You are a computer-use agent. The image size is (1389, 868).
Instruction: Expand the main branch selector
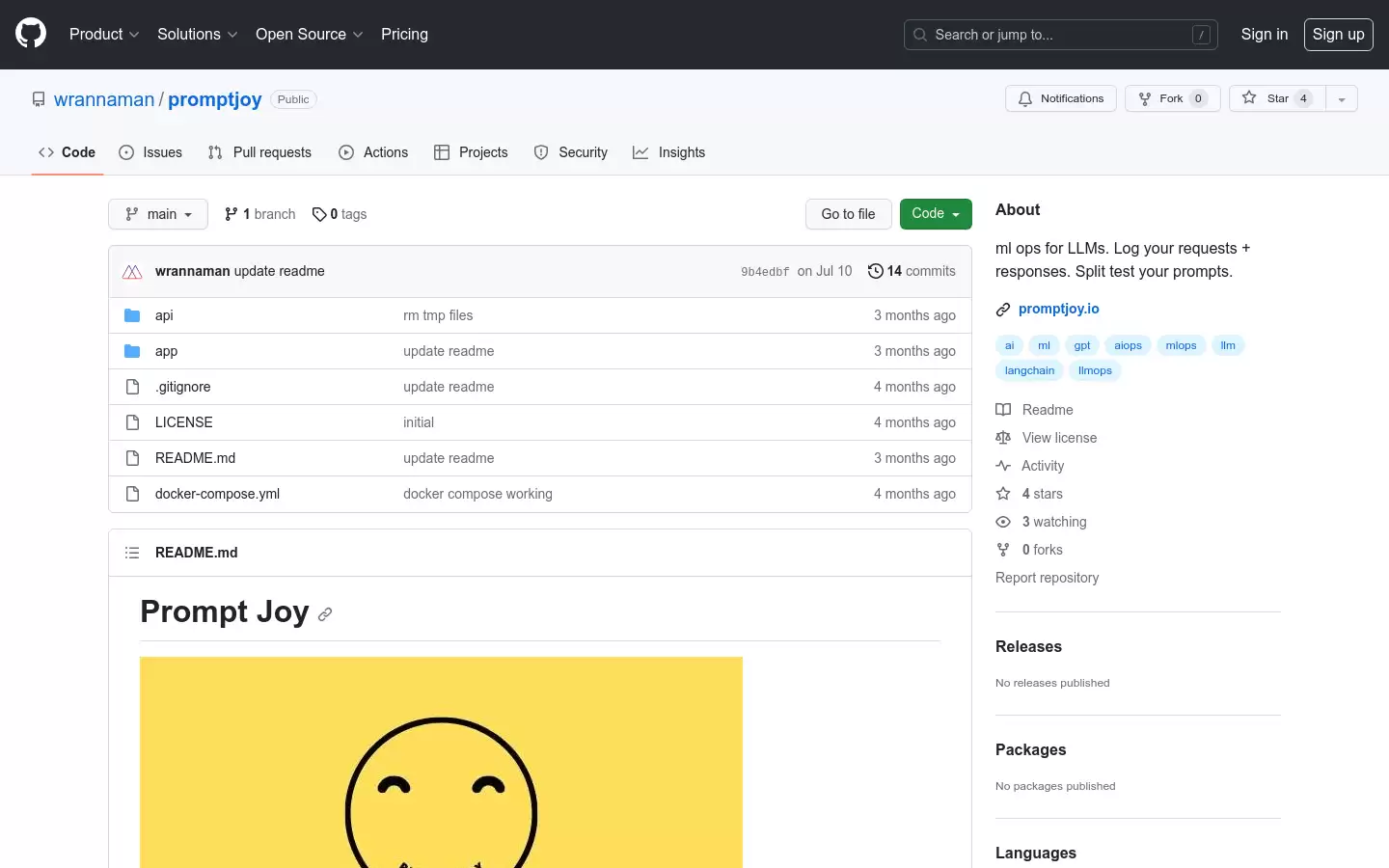pyautogui.click(x=158, y=214)
